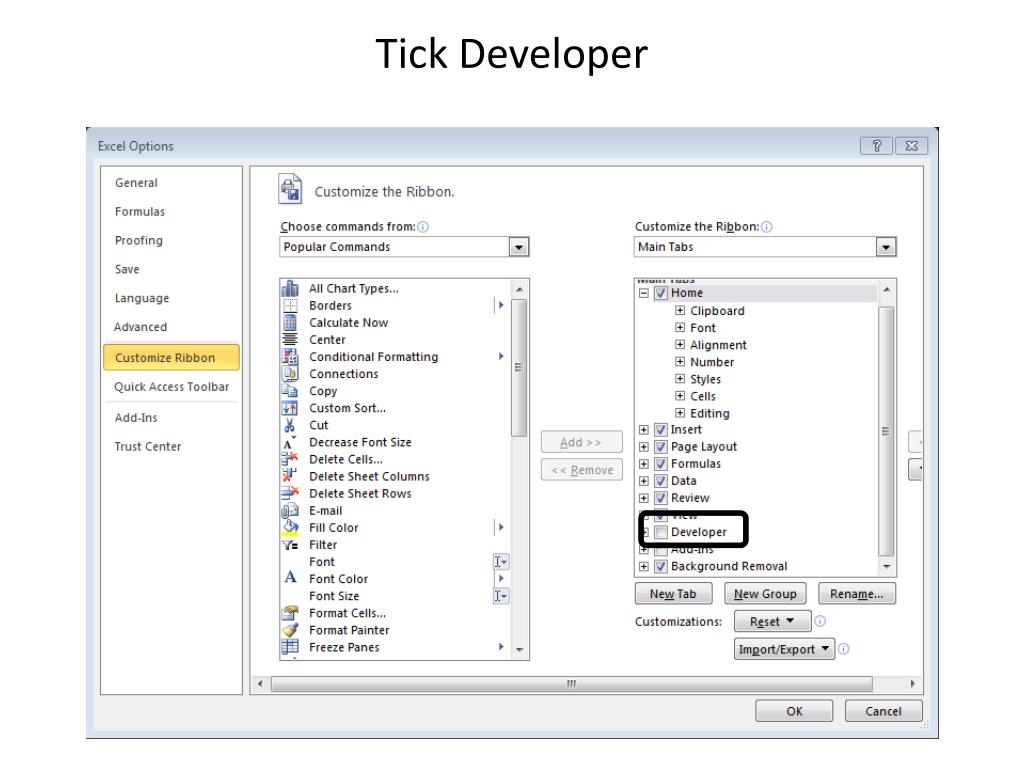Click the All Chart Types icon
This screenshot has height=768, width=1024.
(290, 288)
